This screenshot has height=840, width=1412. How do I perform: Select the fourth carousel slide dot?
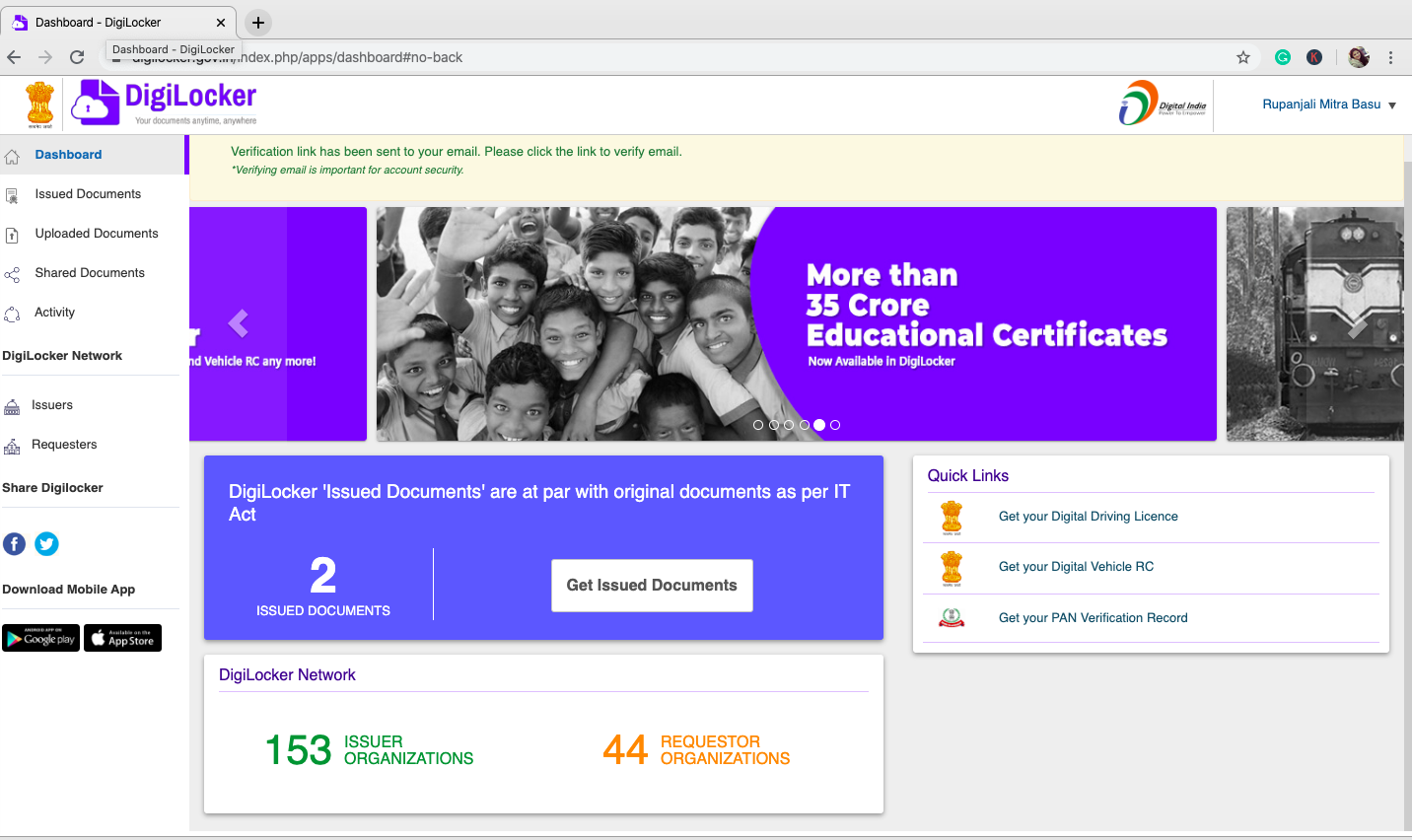click(805, 425)
